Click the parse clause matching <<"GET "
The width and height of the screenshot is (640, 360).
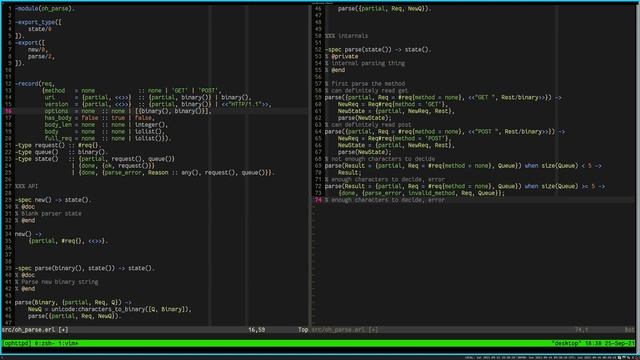coord(443,98)
